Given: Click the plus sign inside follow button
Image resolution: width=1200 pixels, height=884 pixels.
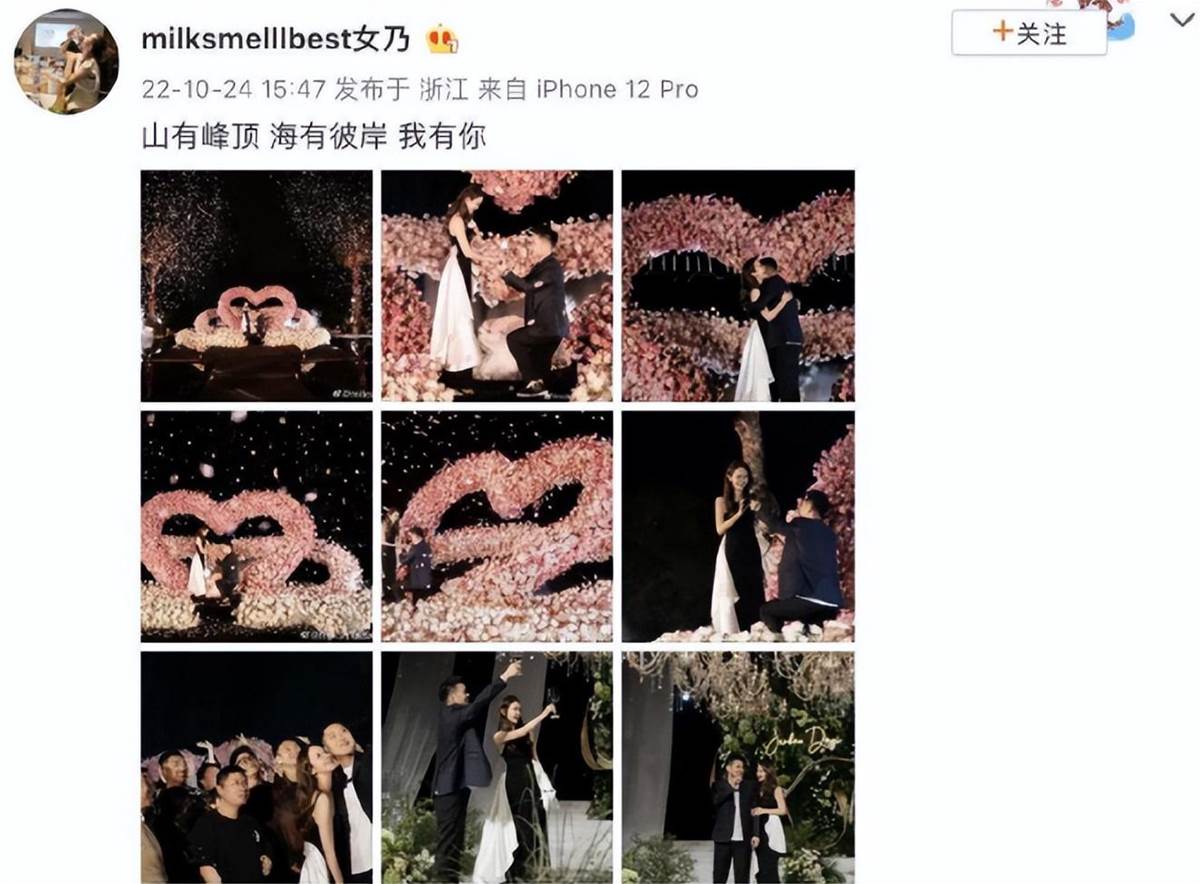Looking at the screenshot, I should [1002, 32].
